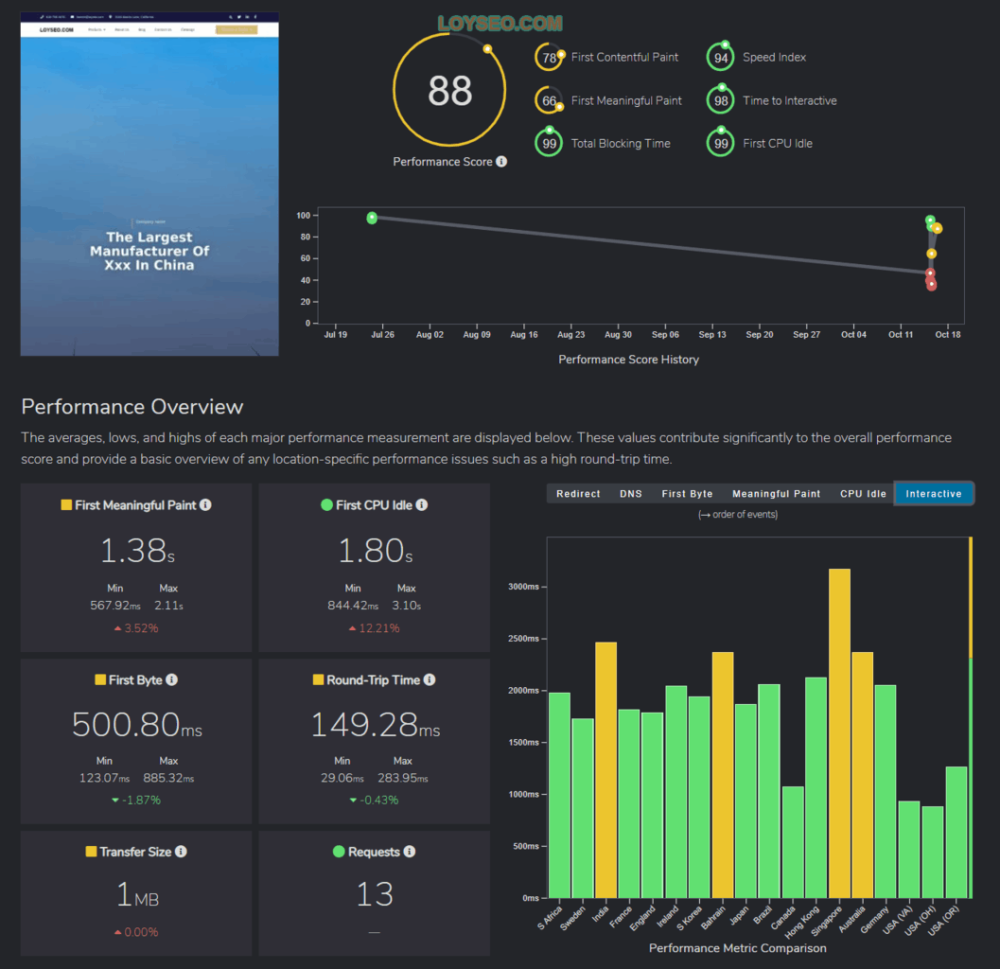The height and width of the screenshot is (969, 1000).
Task: Click the 12.21% change indicator
Action: (374, 628)
